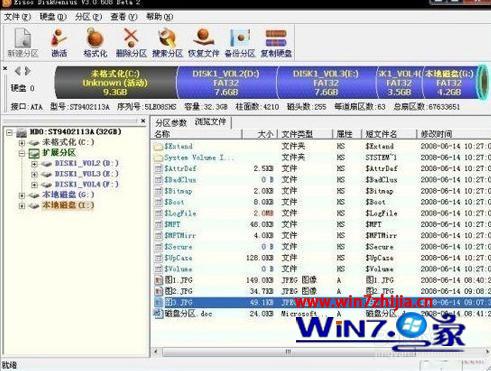Viewport: 491px width, 371px height.
Task: Click the $AttrDef file icon
Action: (x=158, y=169)
